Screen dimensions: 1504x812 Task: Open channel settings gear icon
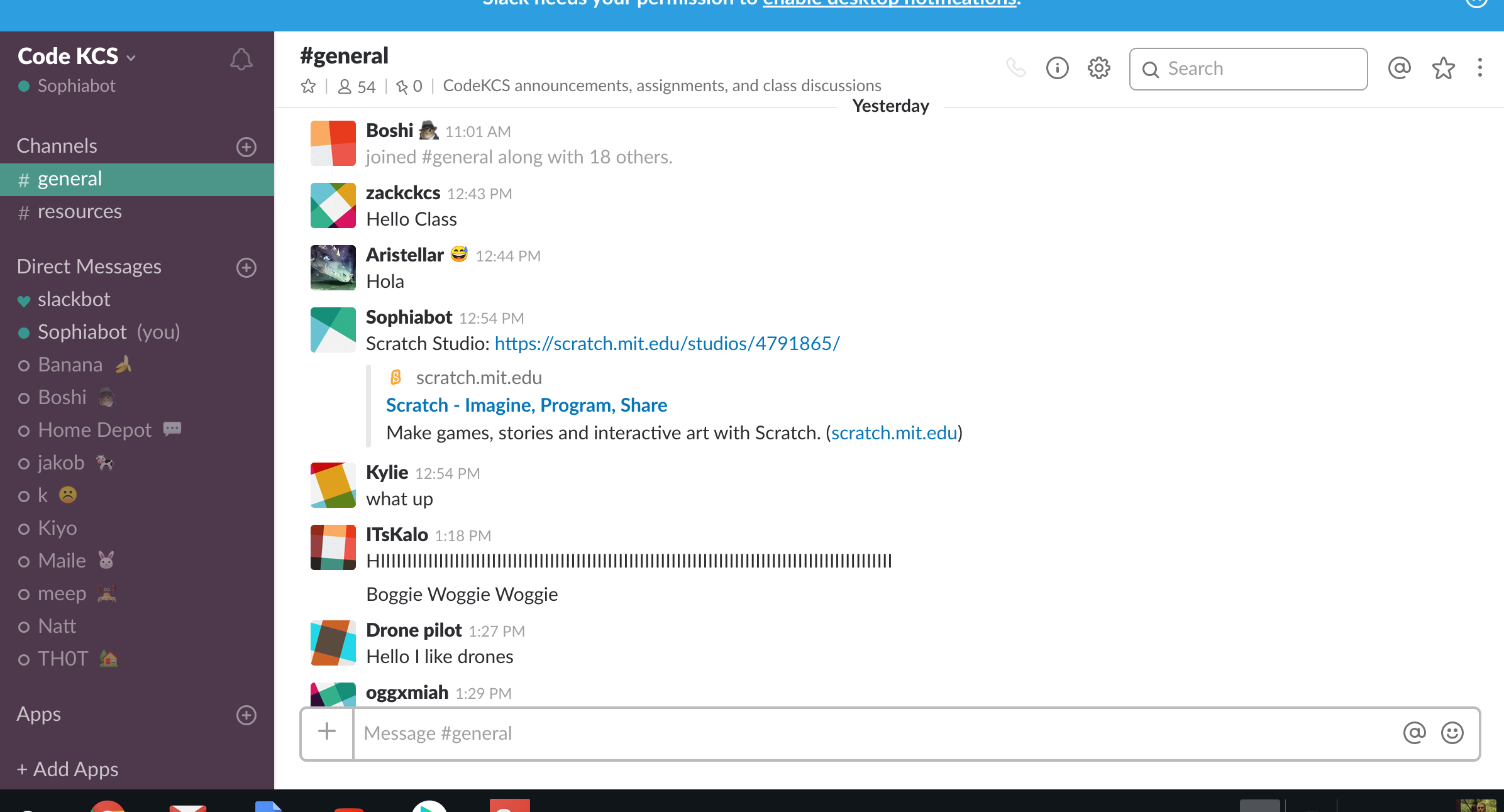point(1098,68)
